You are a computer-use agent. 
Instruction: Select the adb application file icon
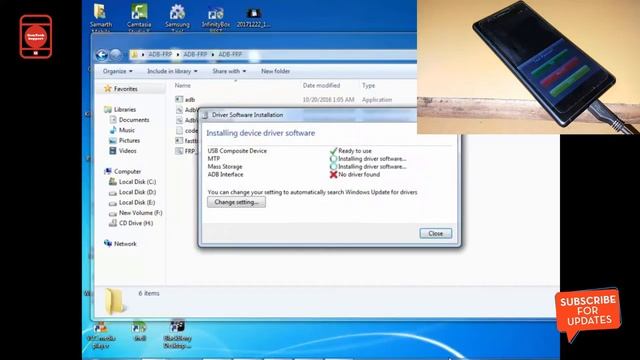pyautogui.click(x=179, y=99)
